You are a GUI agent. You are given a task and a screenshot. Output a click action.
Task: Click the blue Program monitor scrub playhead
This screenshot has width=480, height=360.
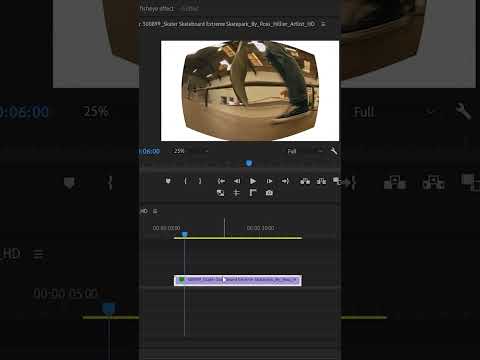coord(249,163)
